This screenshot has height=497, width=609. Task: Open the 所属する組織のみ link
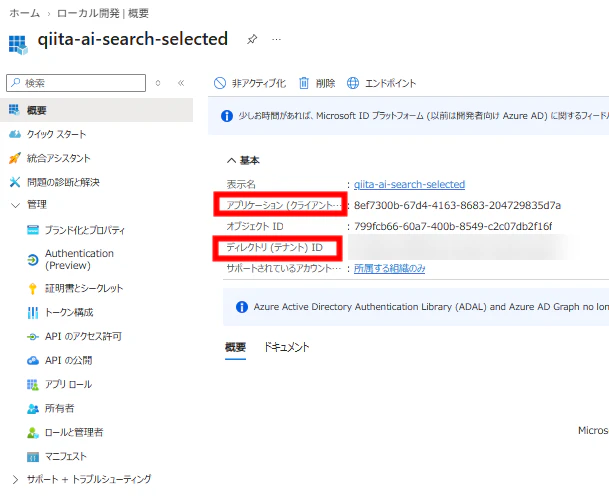point(390,268)
